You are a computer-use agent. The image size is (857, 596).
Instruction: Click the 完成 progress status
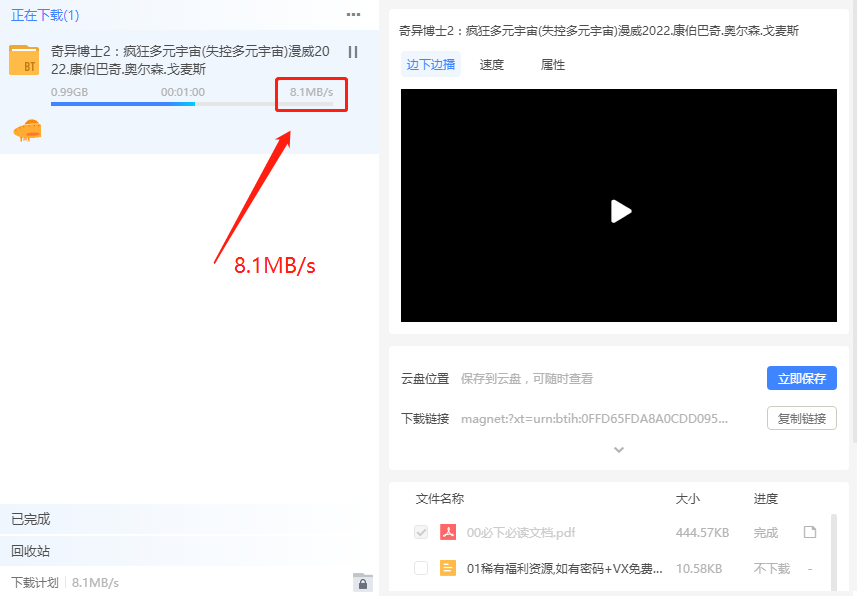coord(766,533)
